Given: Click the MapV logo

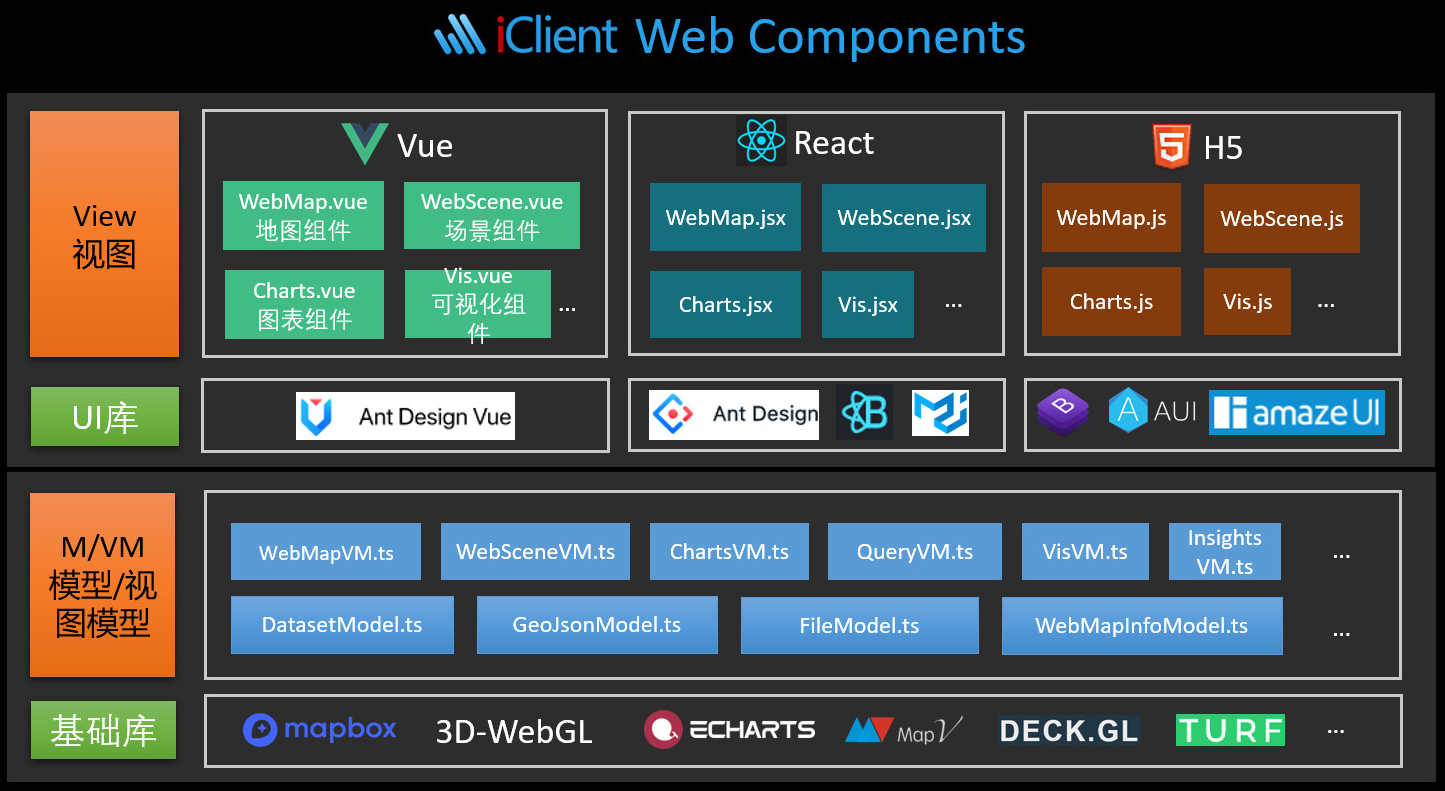Looking at the screenshot, I should [x=904, y=731].
